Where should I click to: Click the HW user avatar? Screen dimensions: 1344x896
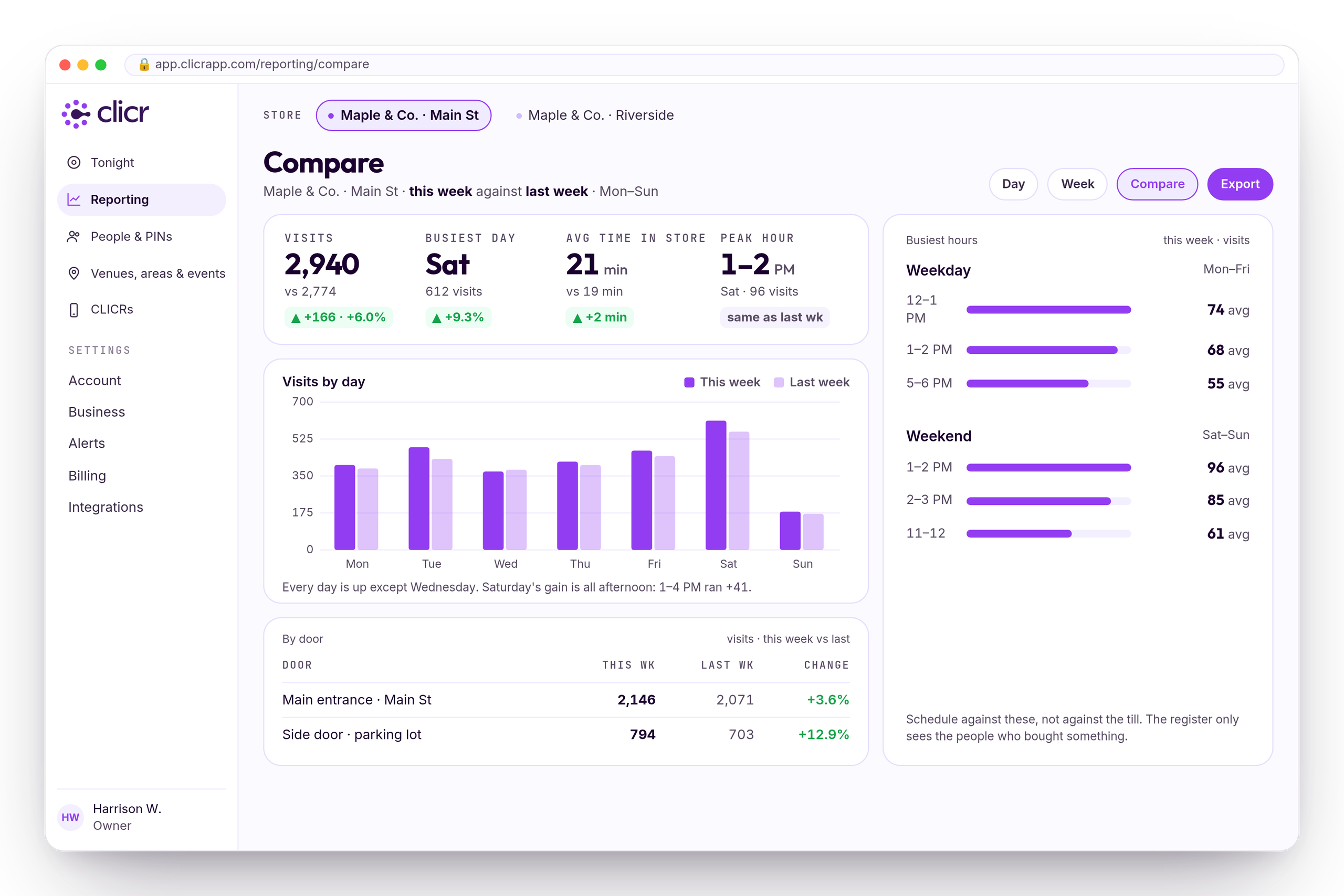[x=70, y=817]
